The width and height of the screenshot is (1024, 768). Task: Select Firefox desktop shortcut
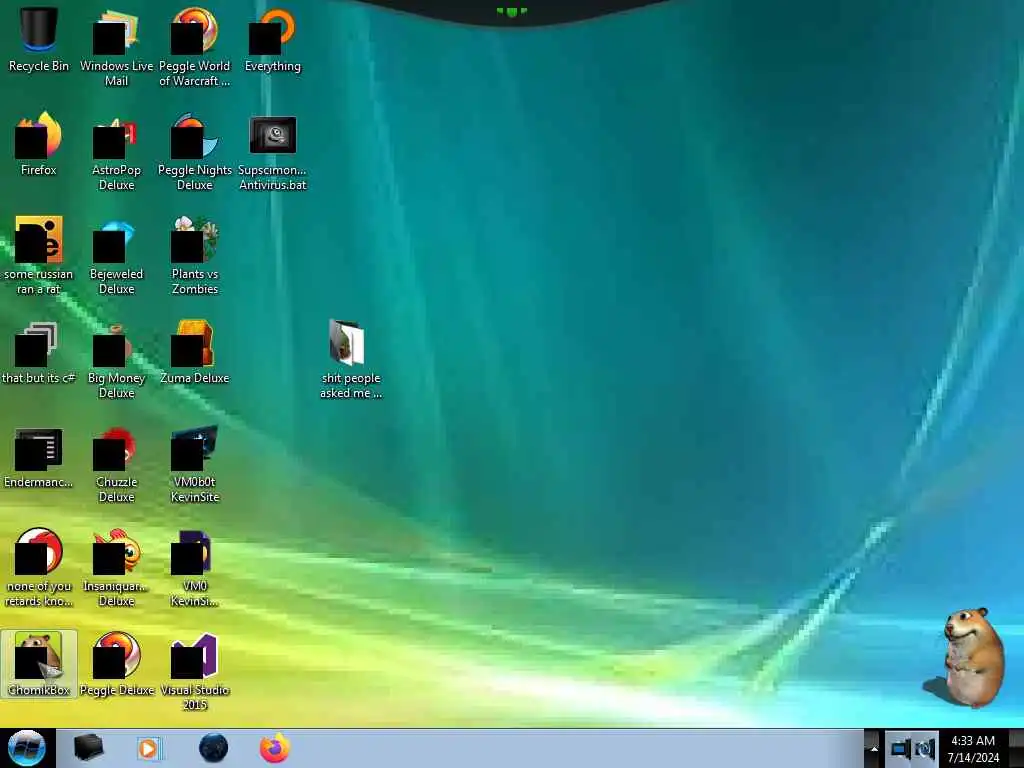pos(39,144)
